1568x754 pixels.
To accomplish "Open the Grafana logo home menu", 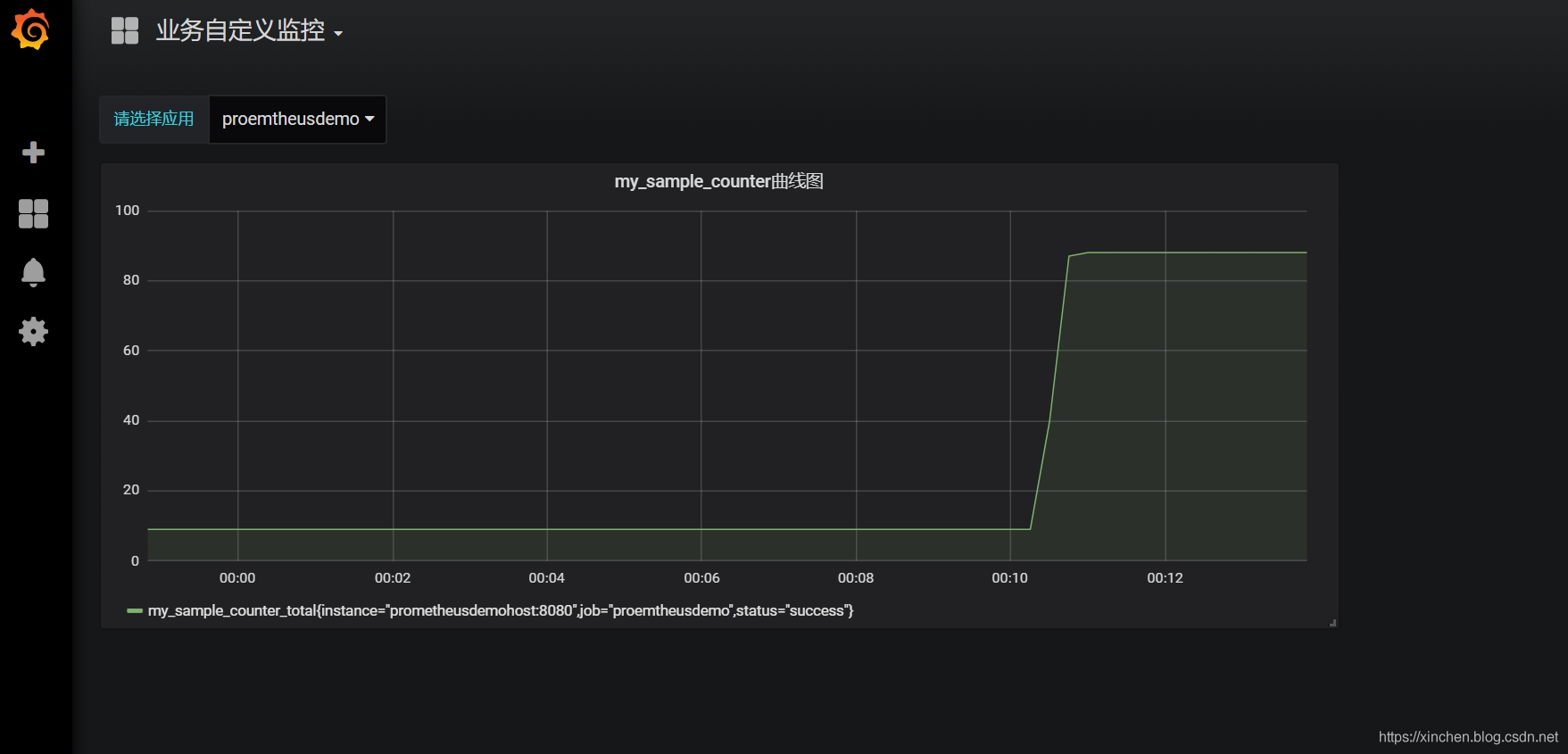I will click(x=31, y=29).
